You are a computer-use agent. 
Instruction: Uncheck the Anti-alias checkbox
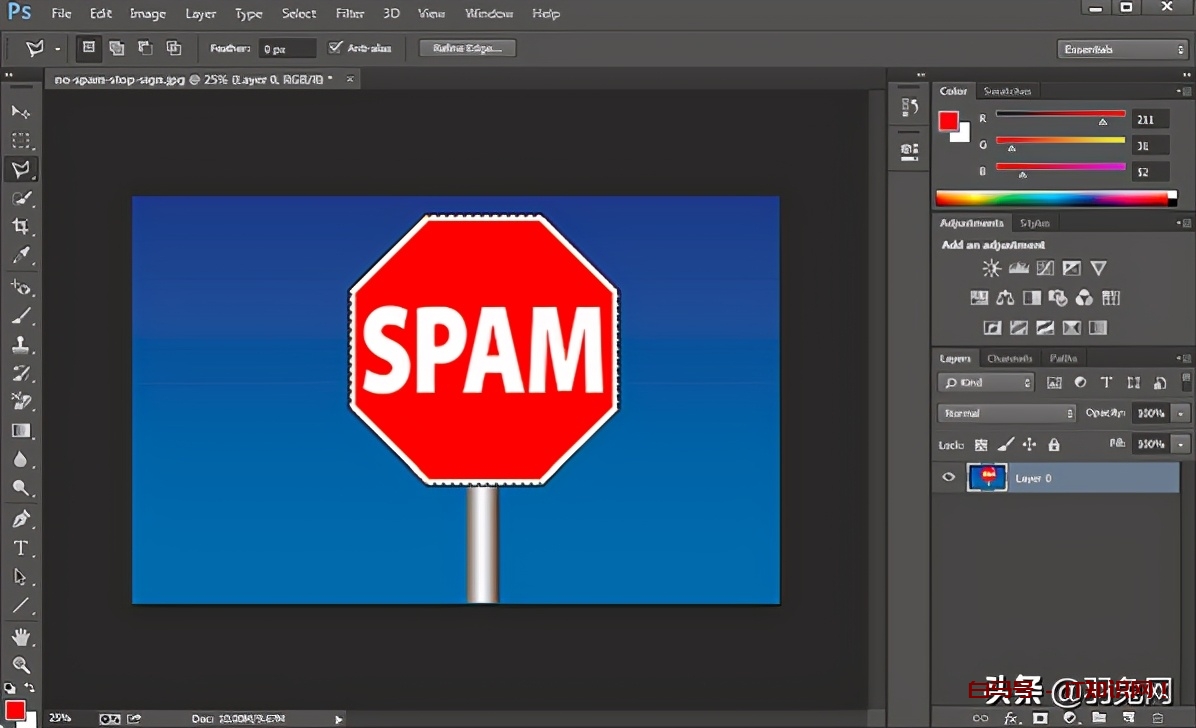pyautogui.click(x=335, y=48)
